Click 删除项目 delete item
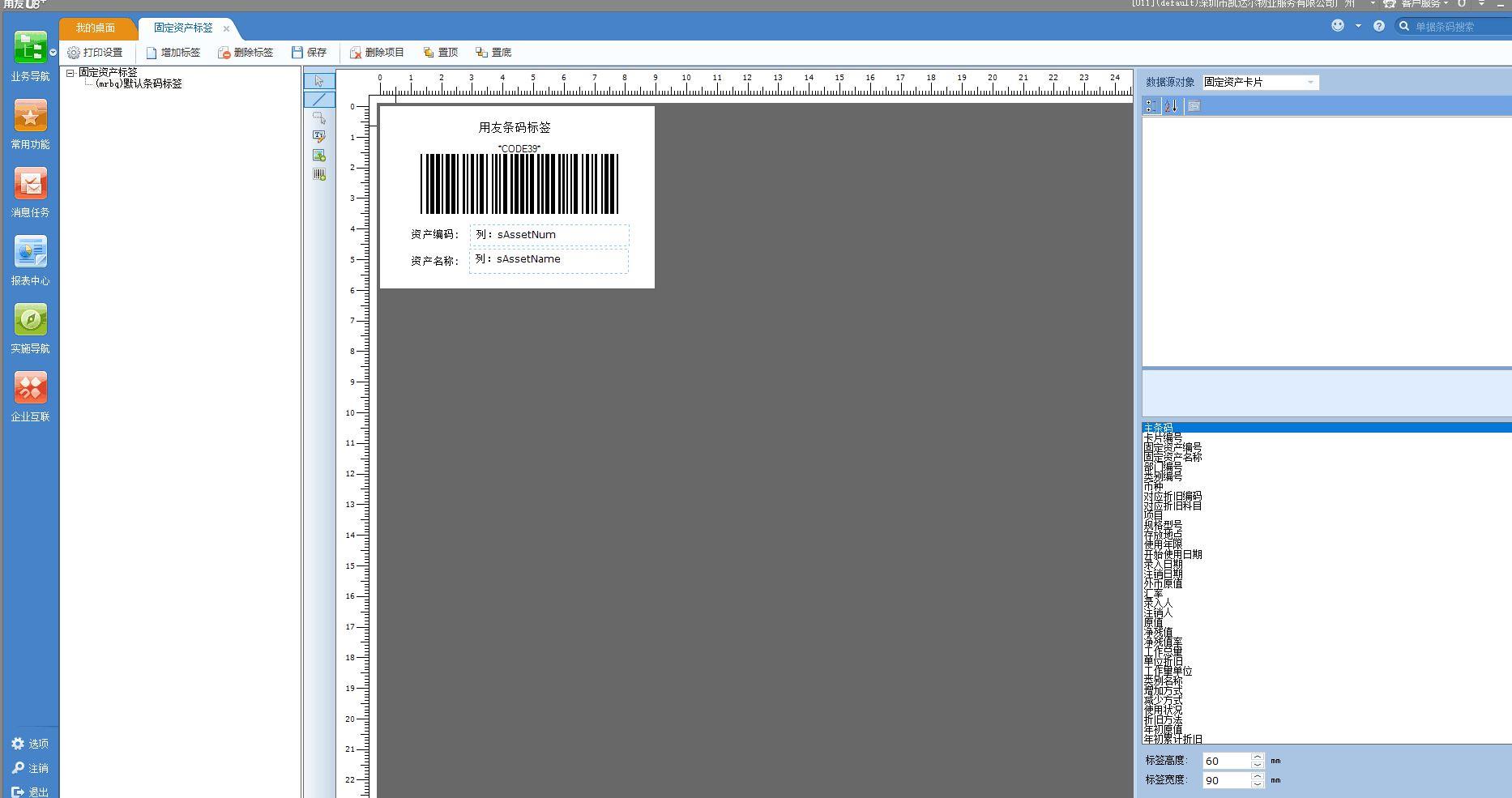Image resolution: width=1512 pixels, height=798 pixels. [x=377, y=53]
